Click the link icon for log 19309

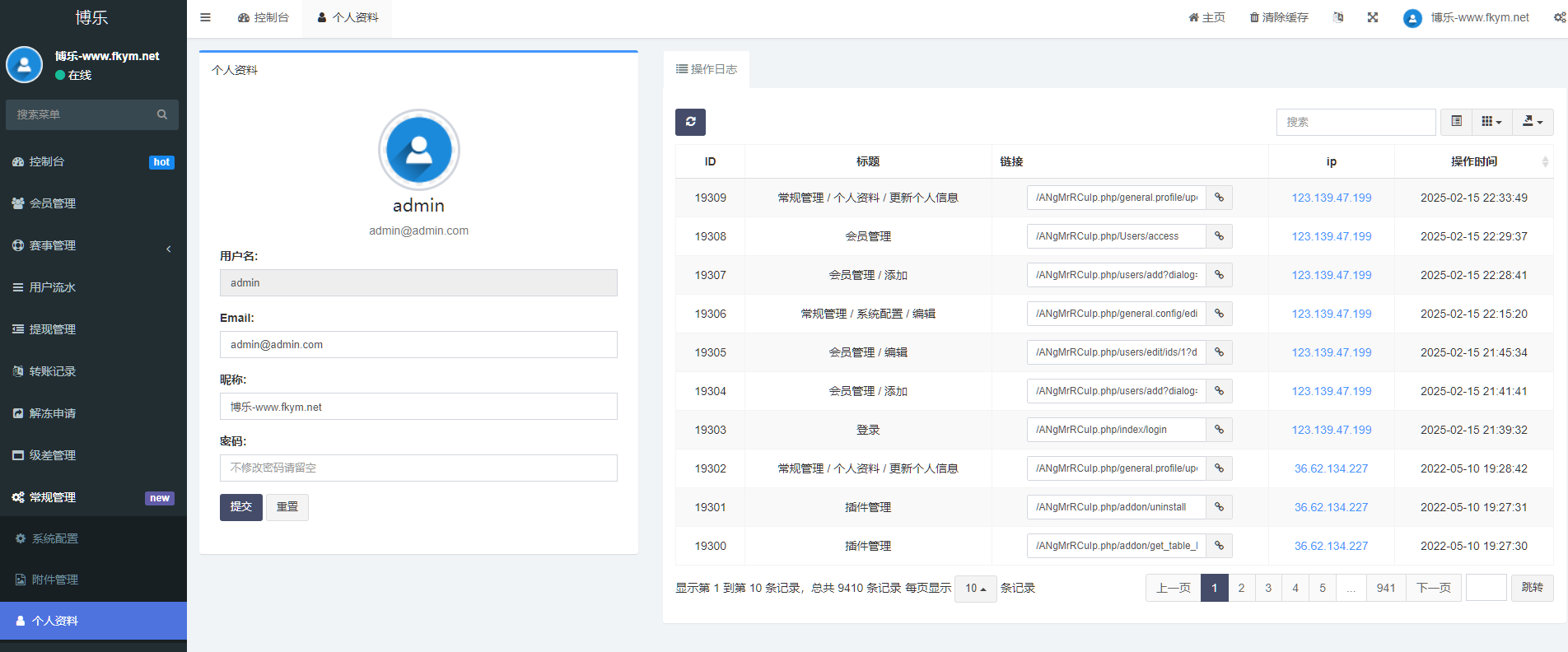(x=1219, y=198)
